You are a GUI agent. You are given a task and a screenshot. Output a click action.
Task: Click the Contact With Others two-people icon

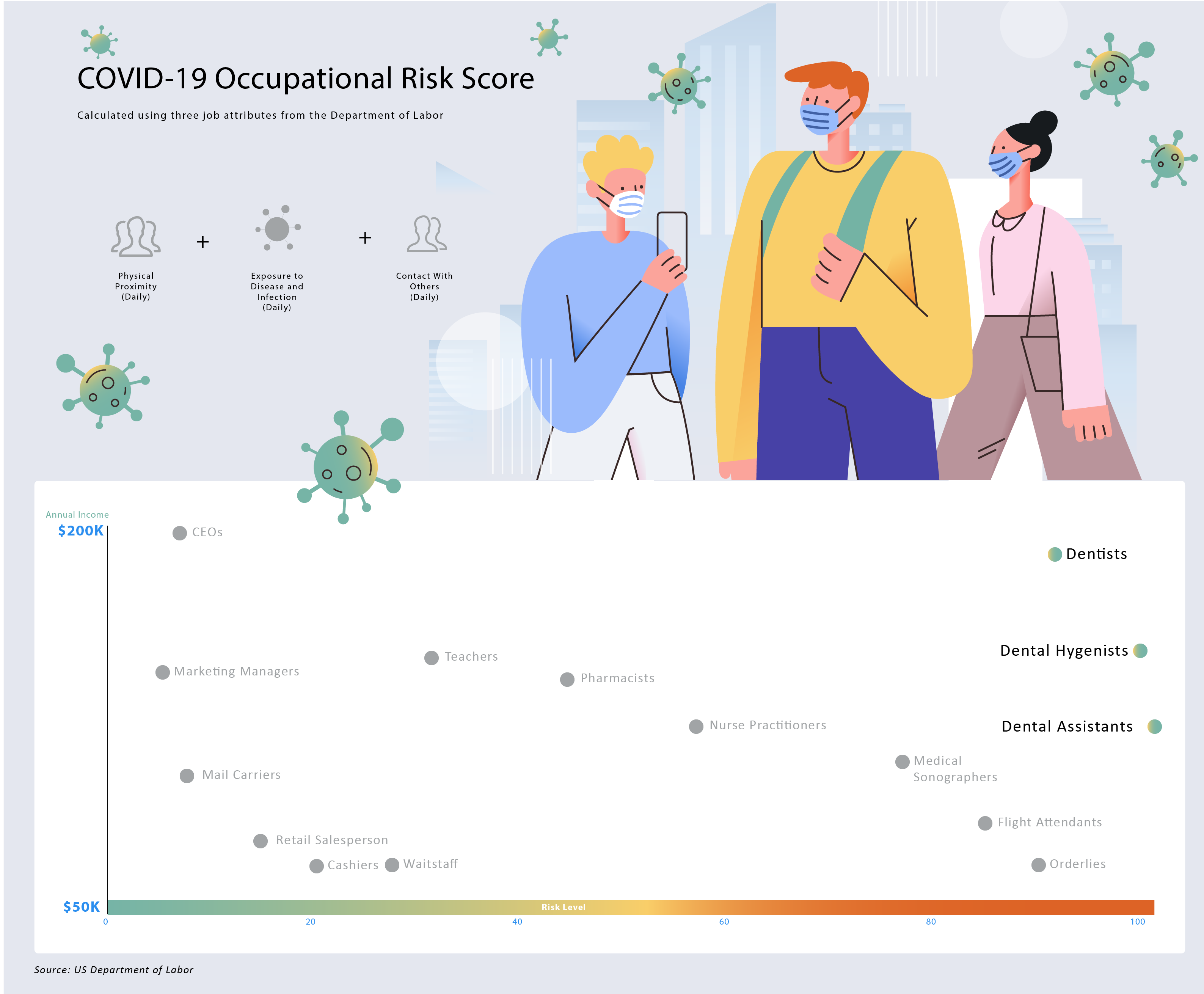pyautogui.click(x=427, y=234)
